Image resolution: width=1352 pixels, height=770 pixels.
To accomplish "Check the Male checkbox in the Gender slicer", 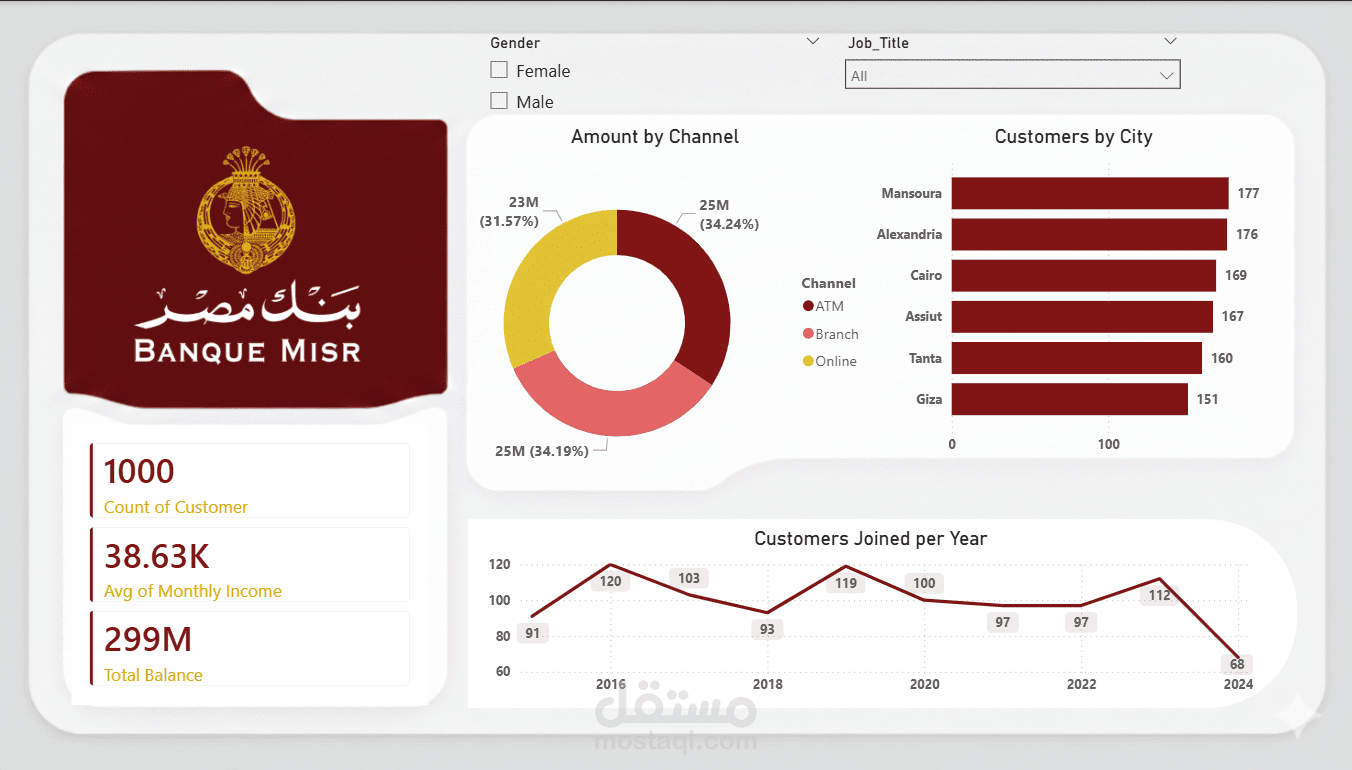I will 498,100.
